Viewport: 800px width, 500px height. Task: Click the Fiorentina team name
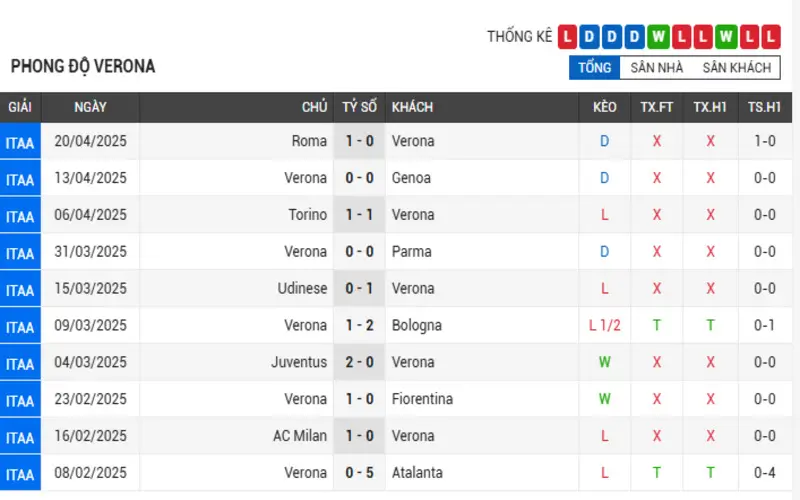422,399
